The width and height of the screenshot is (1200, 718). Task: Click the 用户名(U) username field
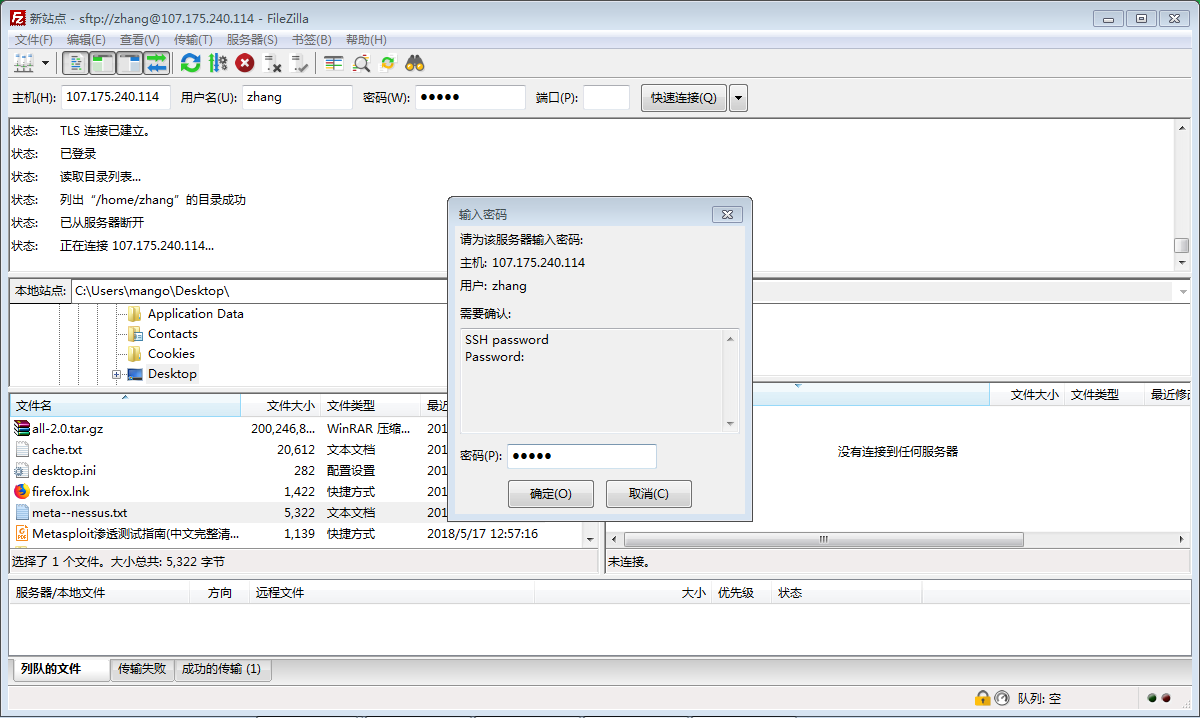pyautogui.click(x=298, y=97)
